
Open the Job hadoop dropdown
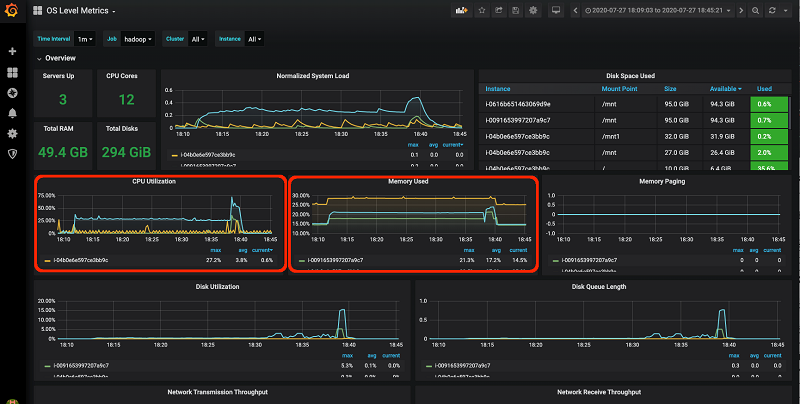click(x=138, y=39)
